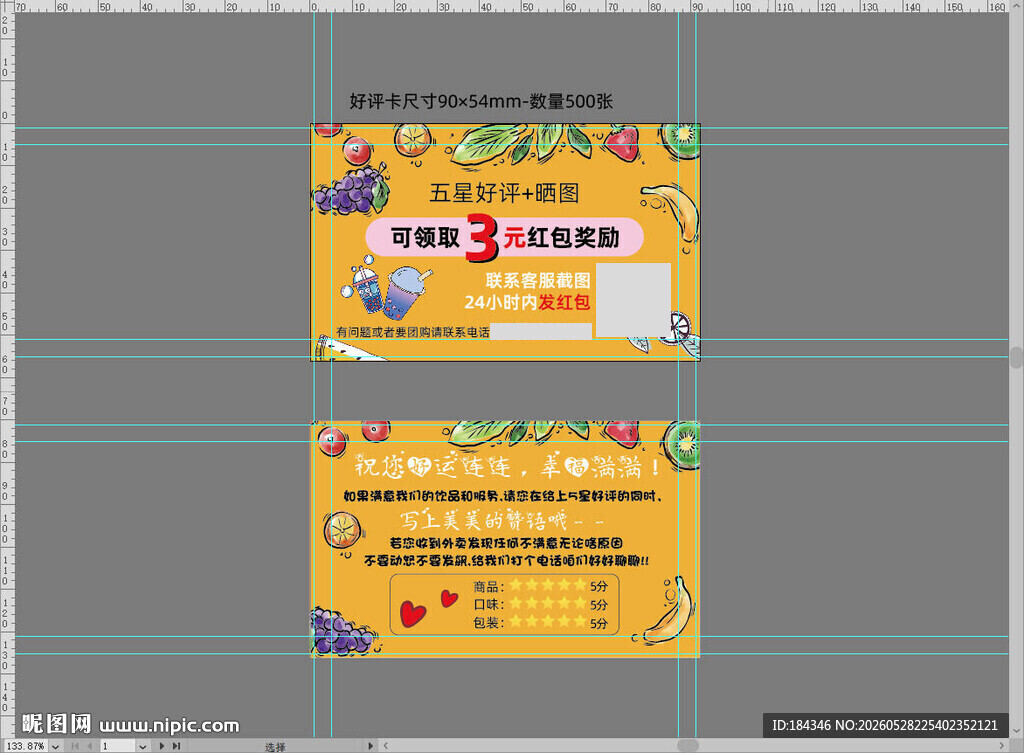Go to the first page button

75,746
